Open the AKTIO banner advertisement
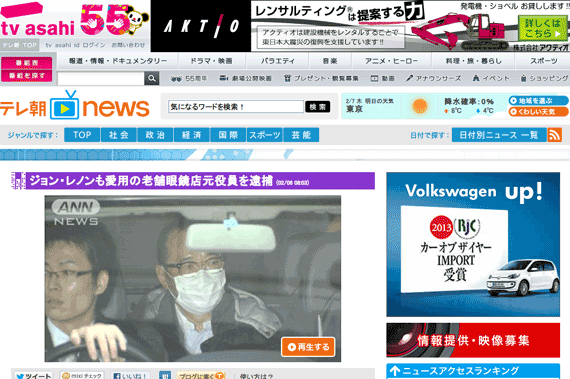Viewport: 570px width, 379px height. [x=360, y=26]
